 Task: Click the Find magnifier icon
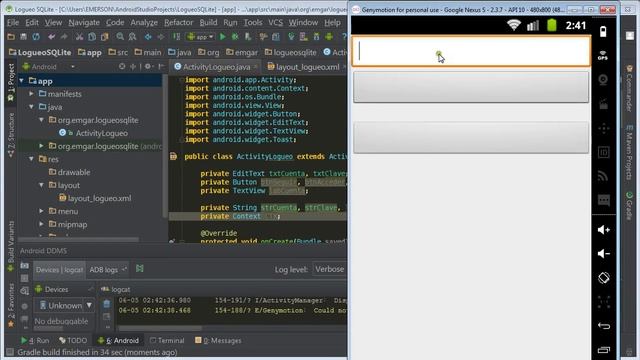point(120,37)
